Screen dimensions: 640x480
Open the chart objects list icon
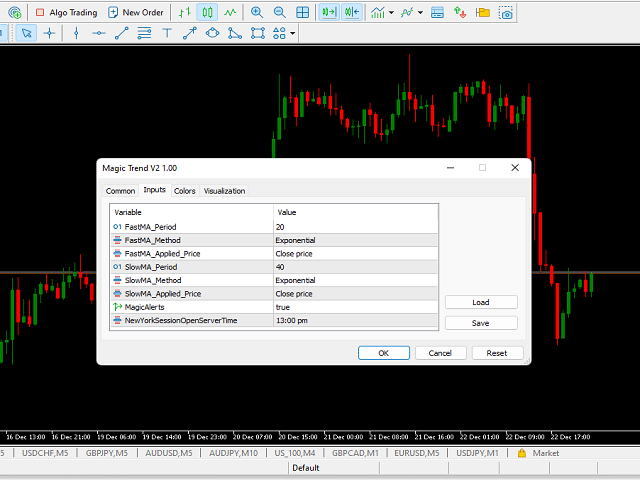407,13
